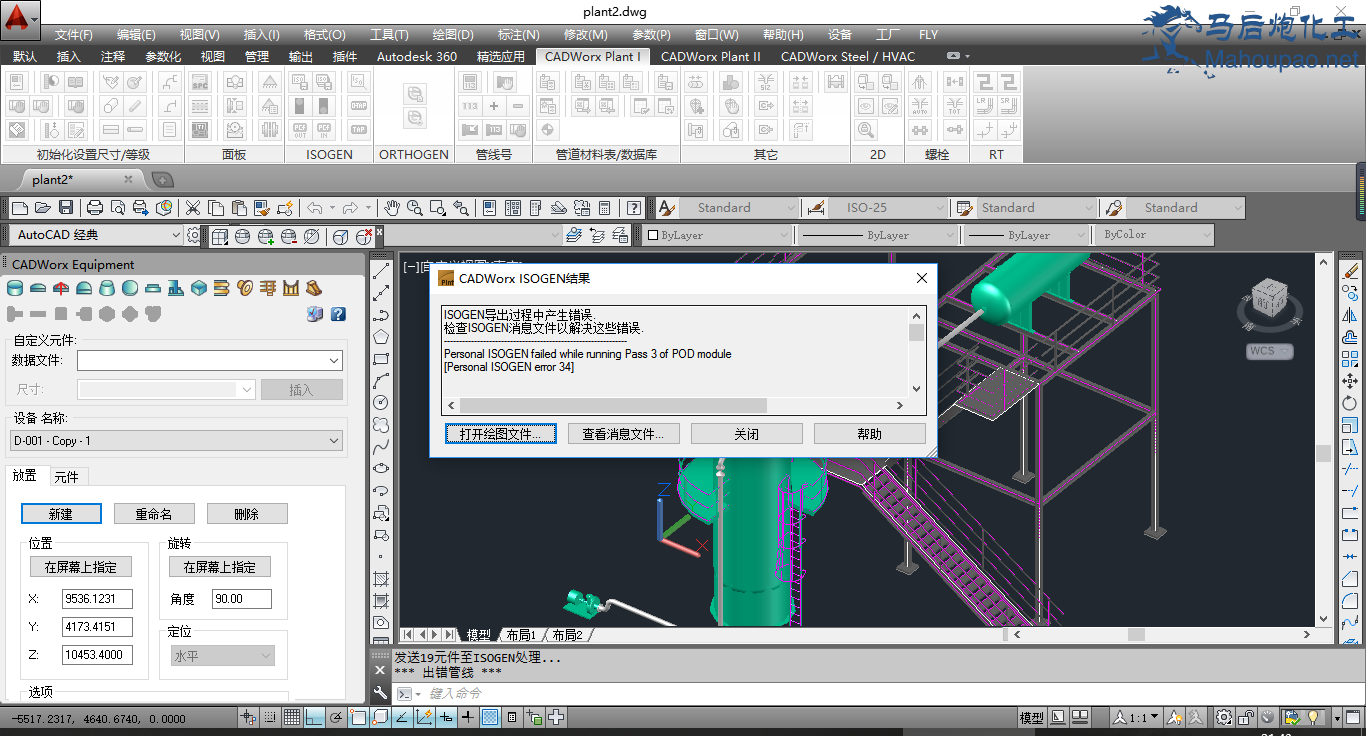This screenshot has width=1366, height=736.
Task: Open the 绘图(D) menu
Action: [453, 35]
